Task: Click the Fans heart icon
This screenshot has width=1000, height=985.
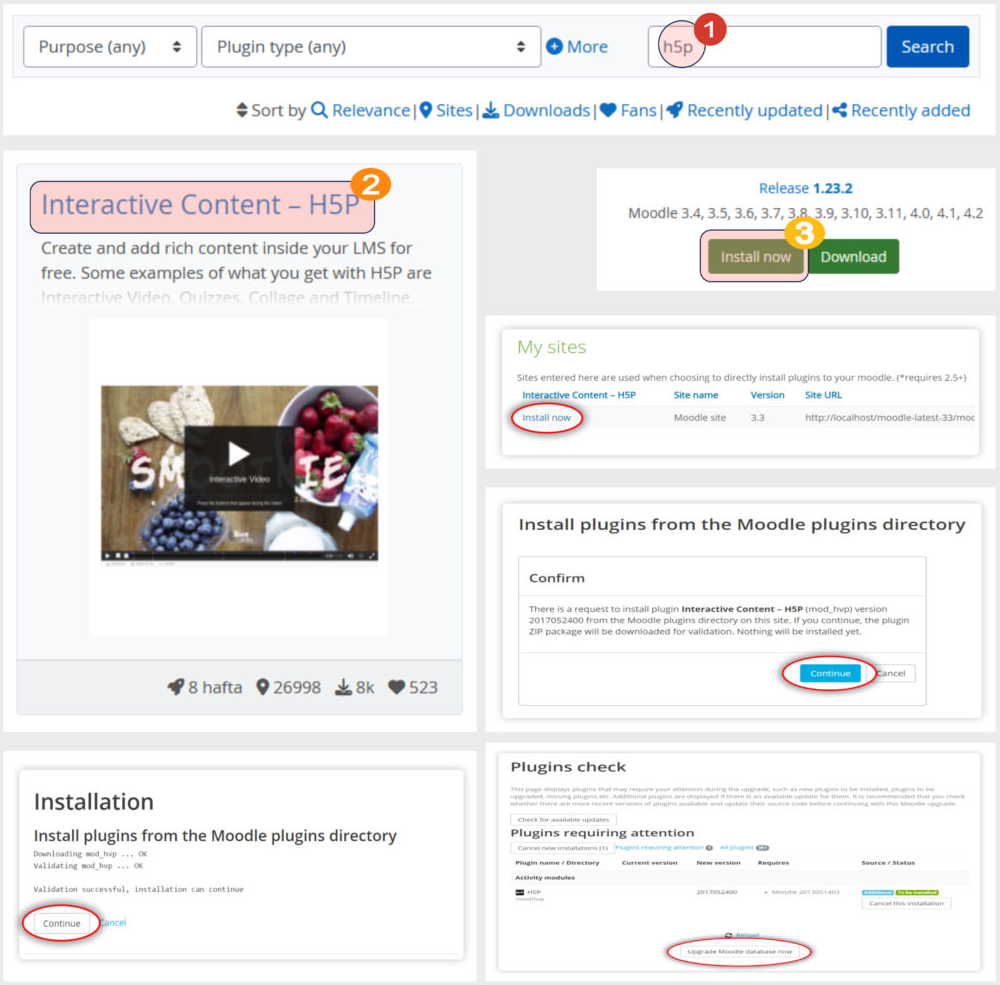Action: [x=608, y=110]
